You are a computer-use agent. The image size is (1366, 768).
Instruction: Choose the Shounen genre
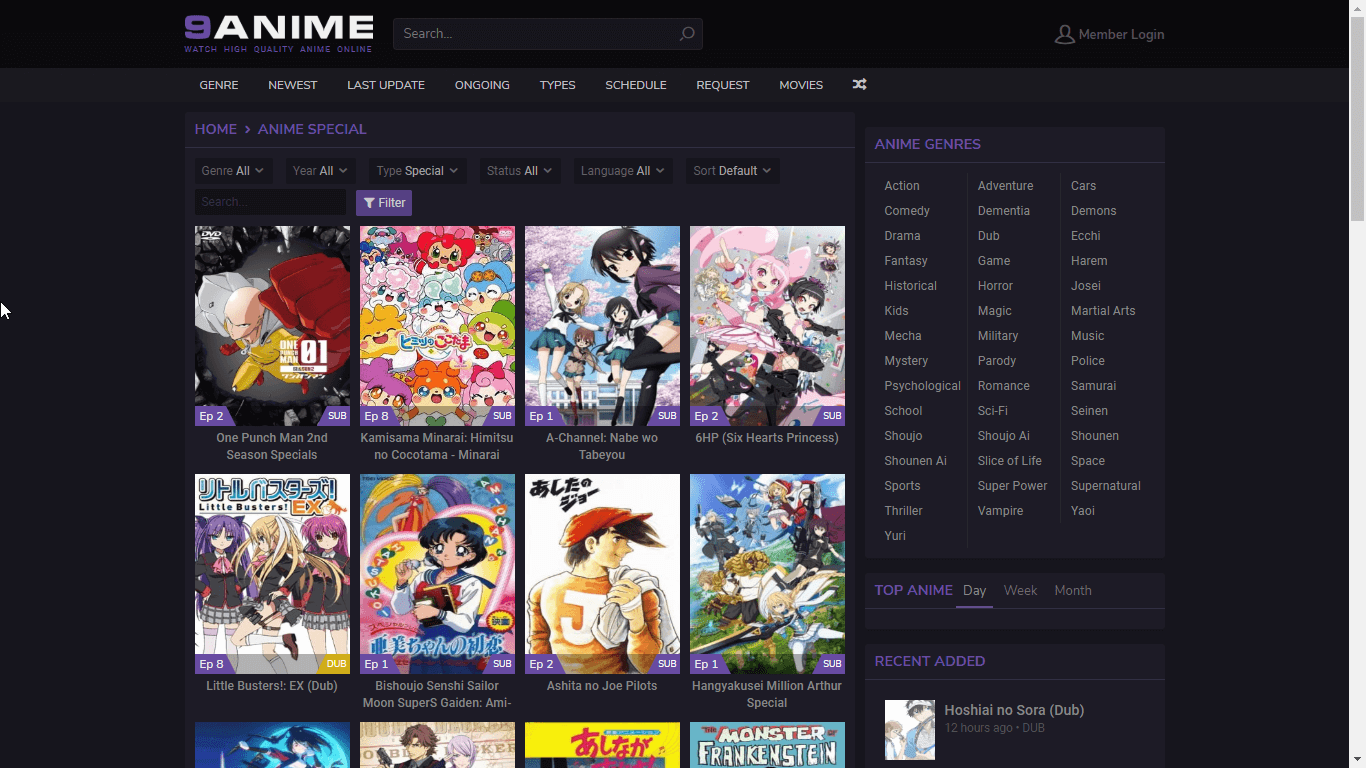1094,436
